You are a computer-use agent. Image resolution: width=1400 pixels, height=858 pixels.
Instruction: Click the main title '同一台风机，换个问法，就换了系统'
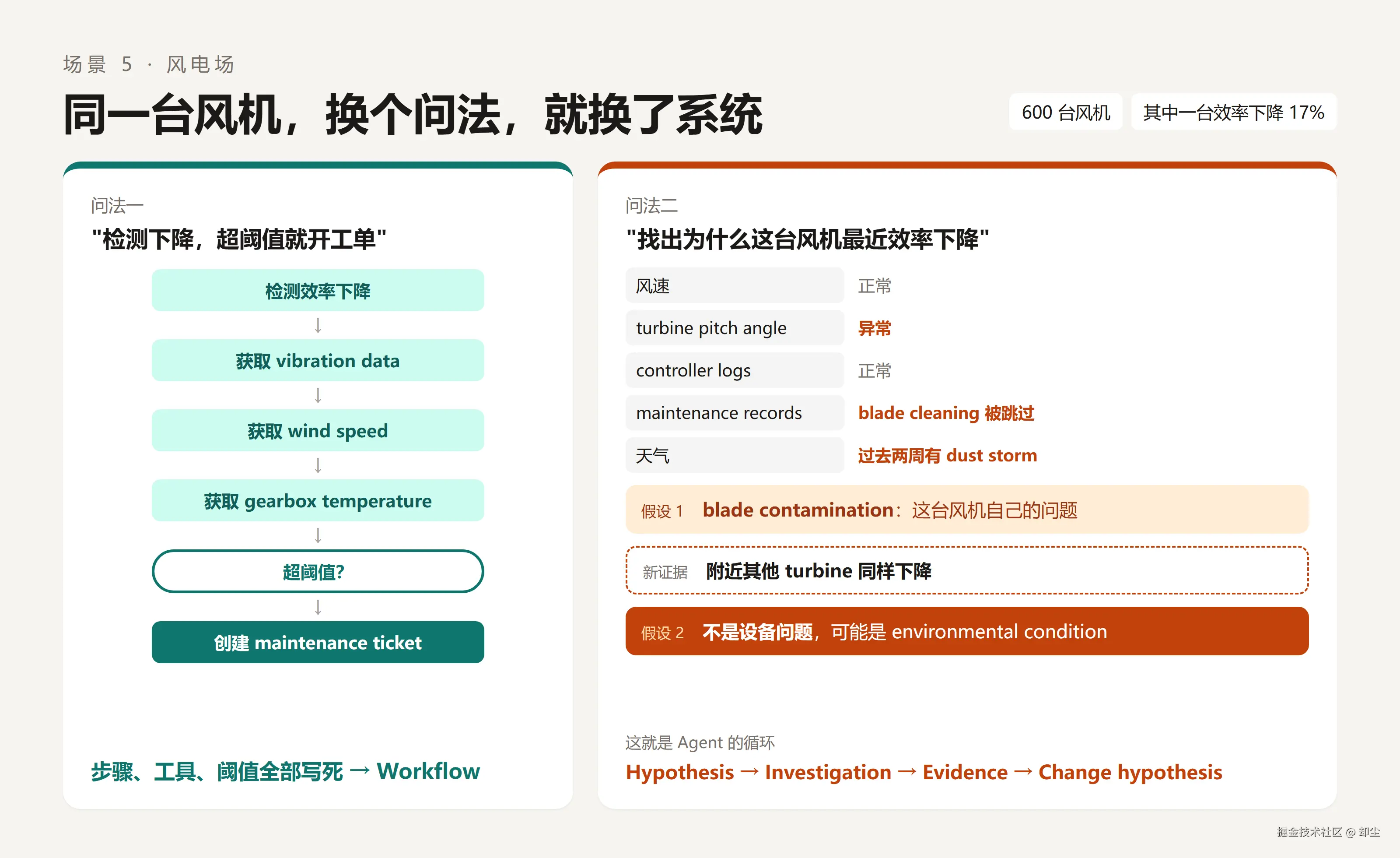[413, 114]
